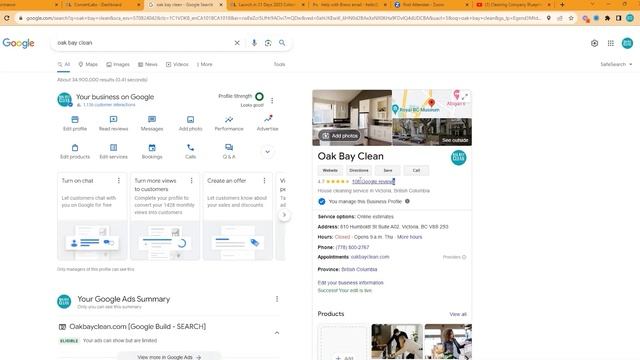
Task: Open Advertise icon
Action: [x=268, y=119]
